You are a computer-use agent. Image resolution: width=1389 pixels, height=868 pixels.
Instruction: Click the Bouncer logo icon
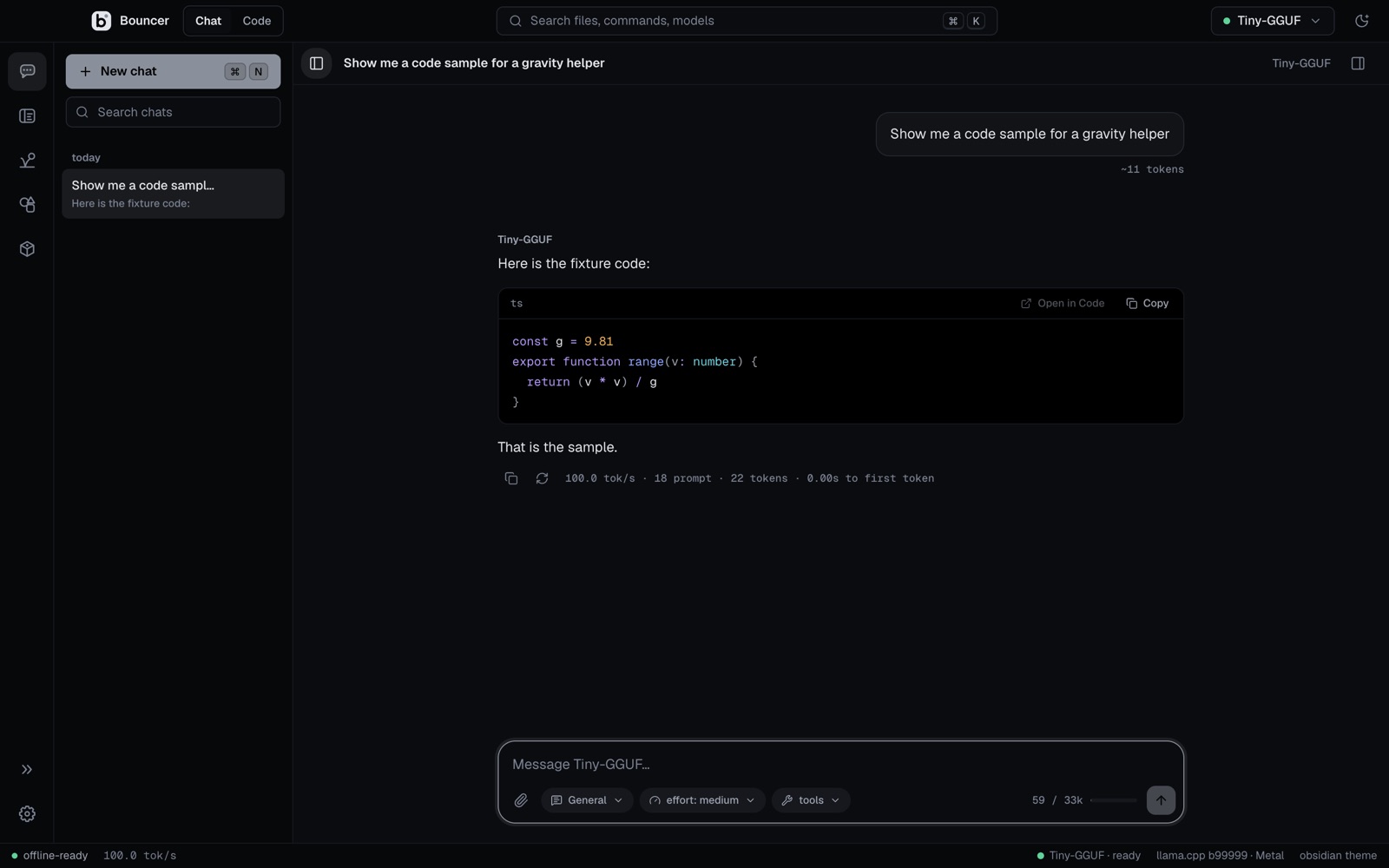point(102,21)
